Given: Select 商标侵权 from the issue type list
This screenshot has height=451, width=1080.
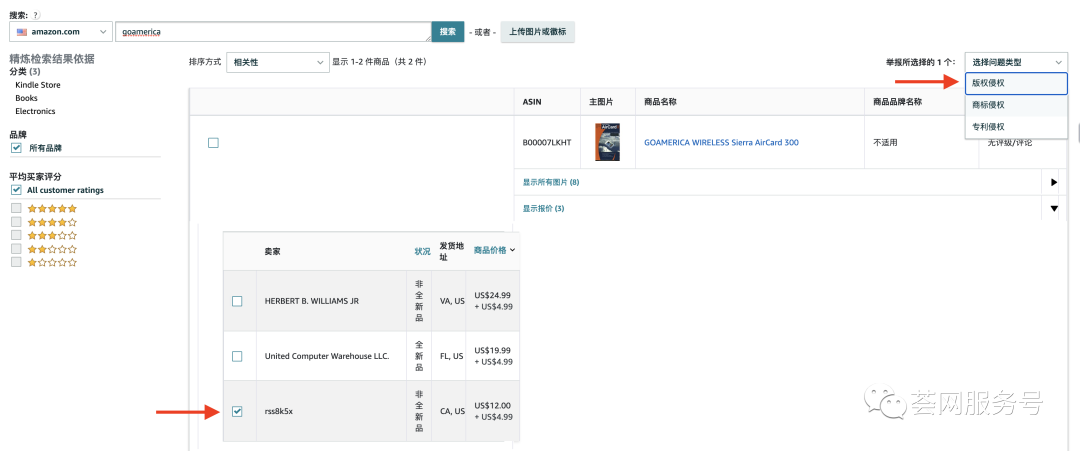Looking at the screenshot, I should pos(1016,105).
